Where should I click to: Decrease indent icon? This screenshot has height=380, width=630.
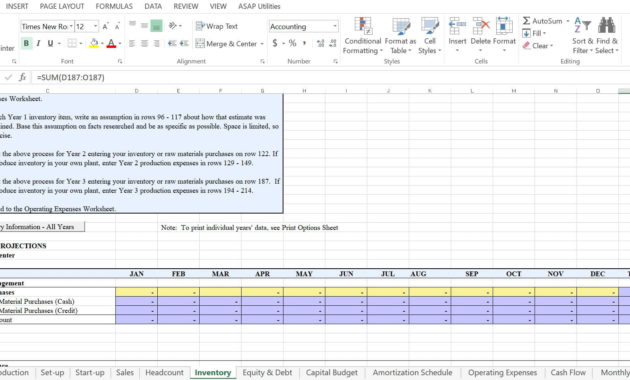pyautogui.click(x=172, y=43)
